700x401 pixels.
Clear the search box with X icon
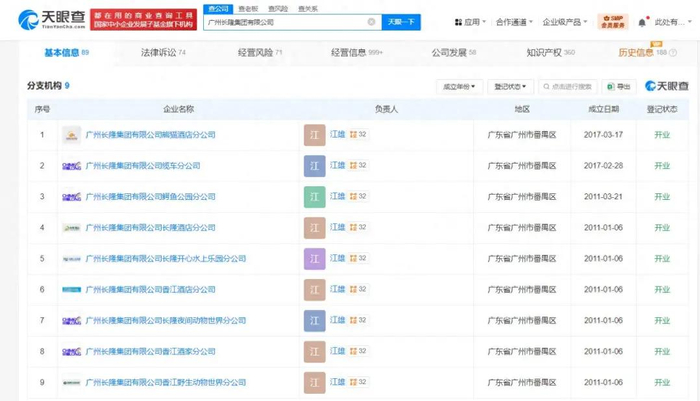(x=371, y=21)
